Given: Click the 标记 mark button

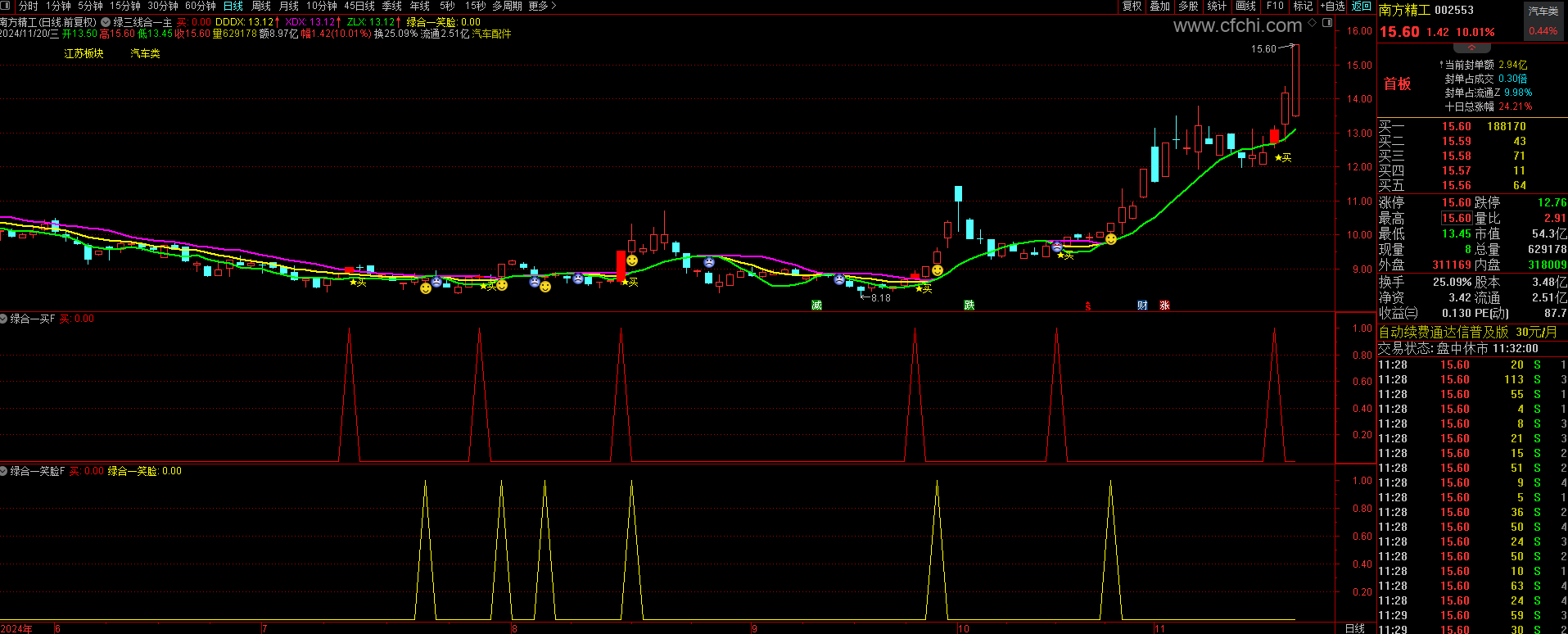Looking at the screenshot, I should tap(1303, 6).
